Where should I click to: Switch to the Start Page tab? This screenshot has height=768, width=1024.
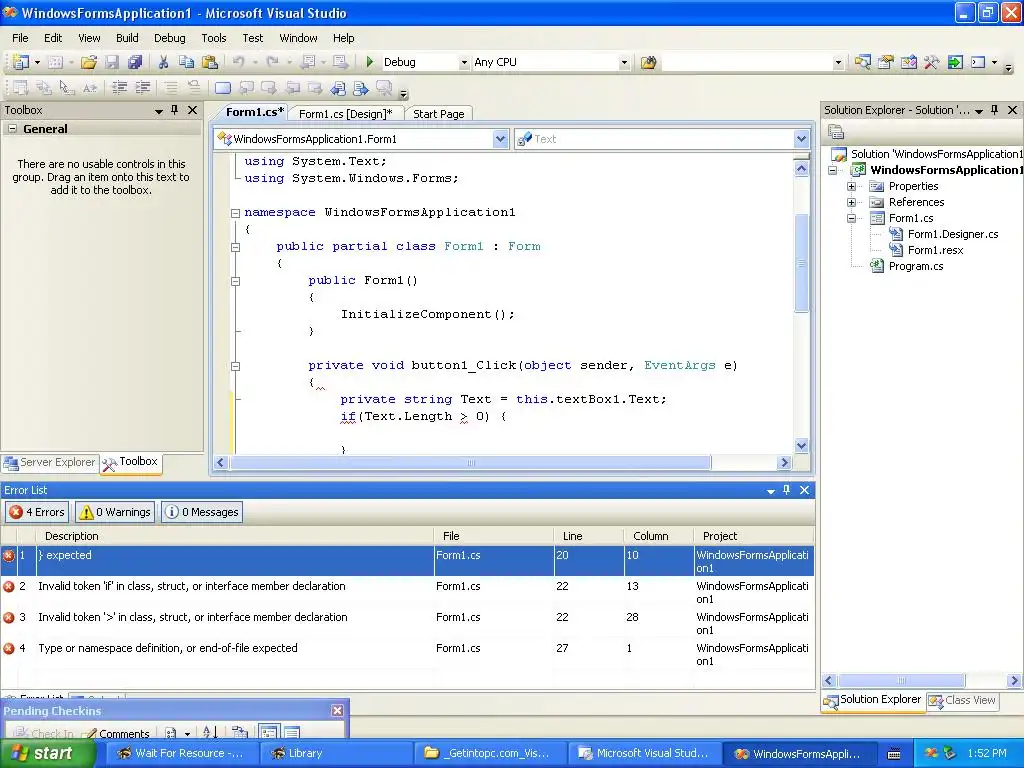439,114
